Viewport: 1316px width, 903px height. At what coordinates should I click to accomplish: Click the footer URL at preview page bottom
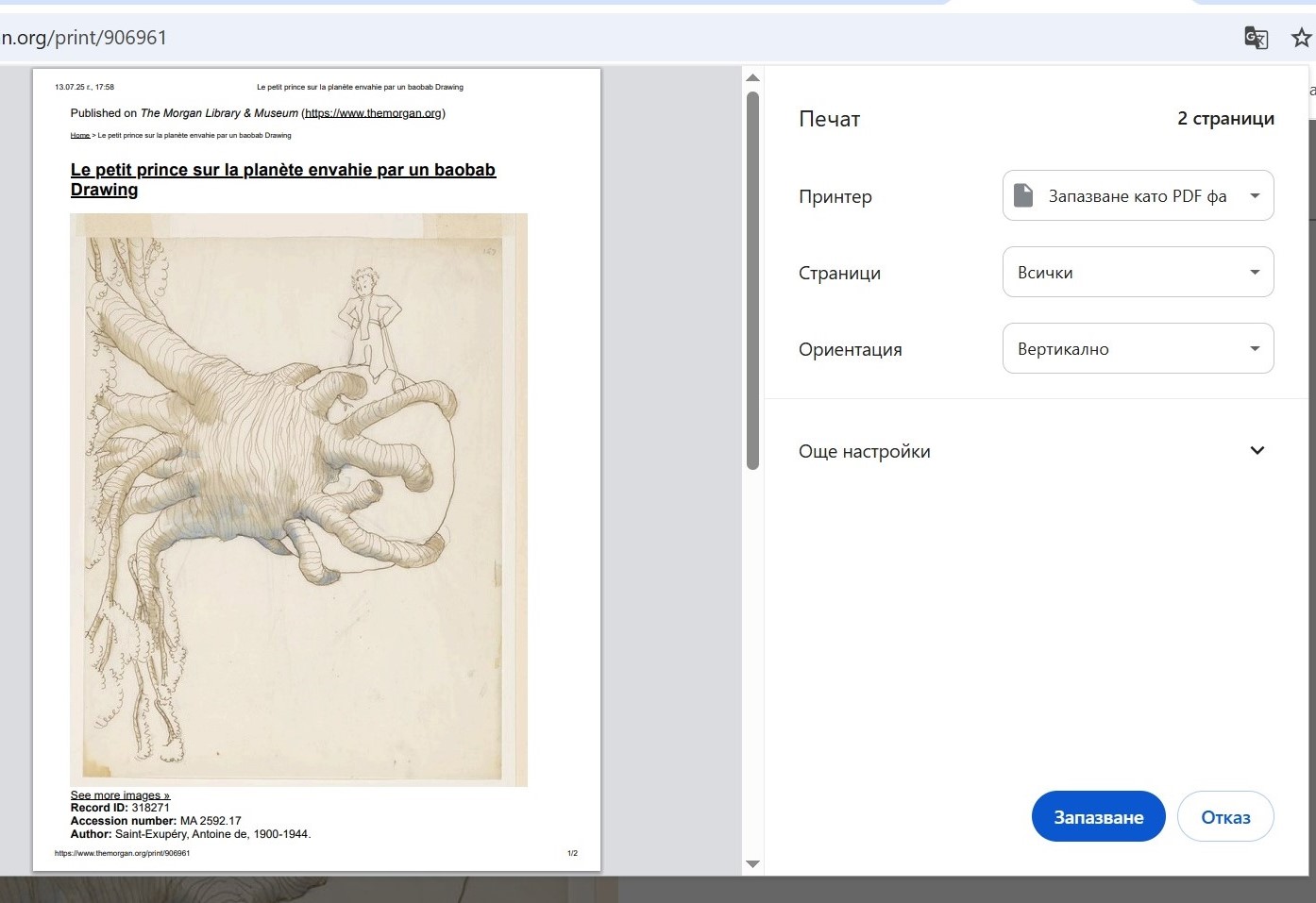point(122,853)
